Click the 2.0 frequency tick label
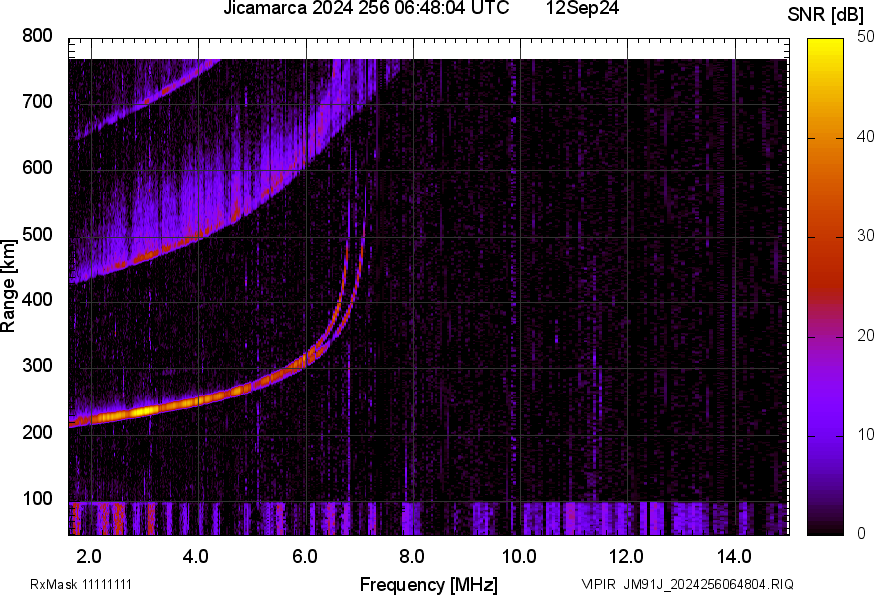 point(88,556)
